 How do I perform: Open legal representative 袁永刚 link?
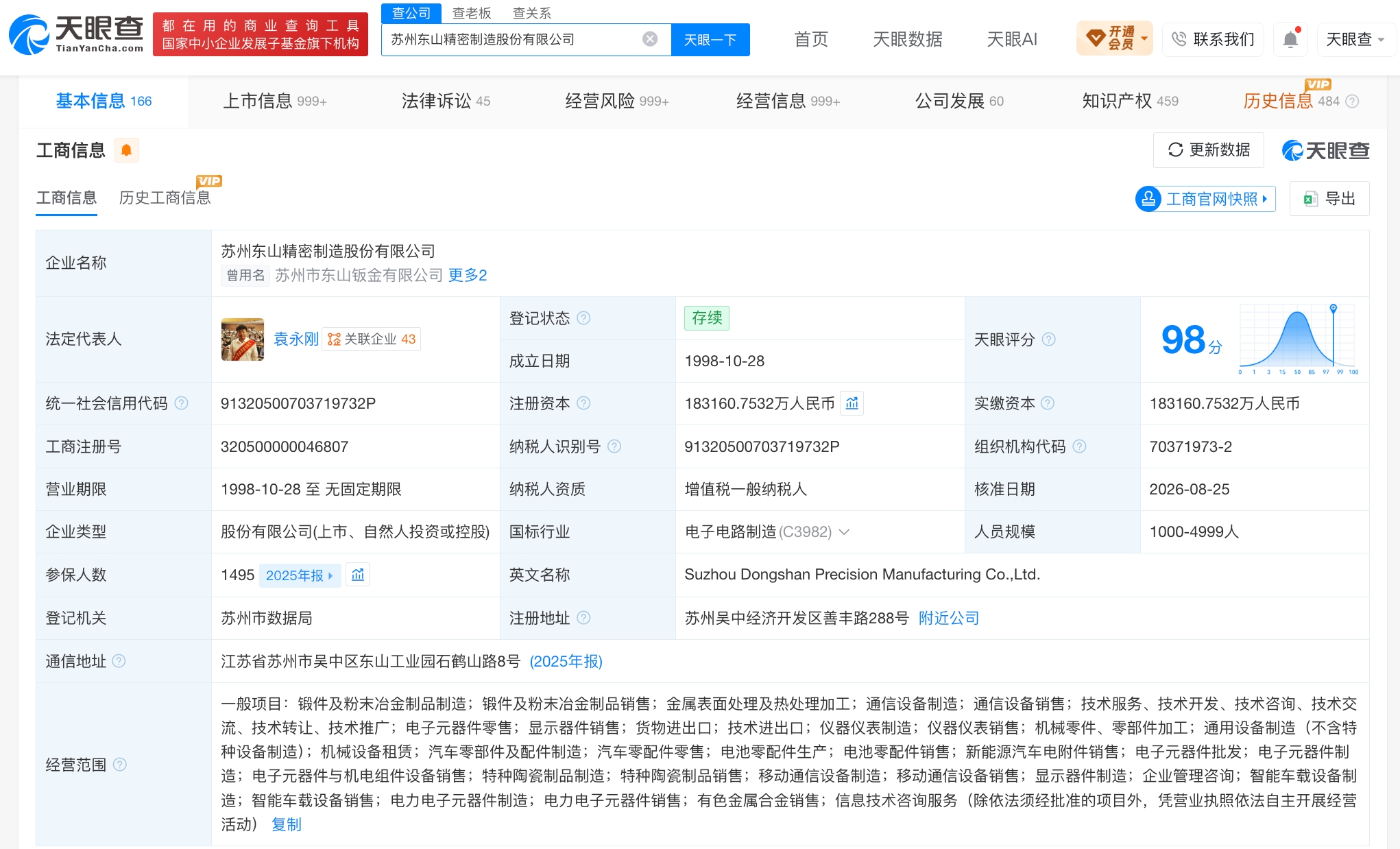pyautogui.click(x=296, y=339)
